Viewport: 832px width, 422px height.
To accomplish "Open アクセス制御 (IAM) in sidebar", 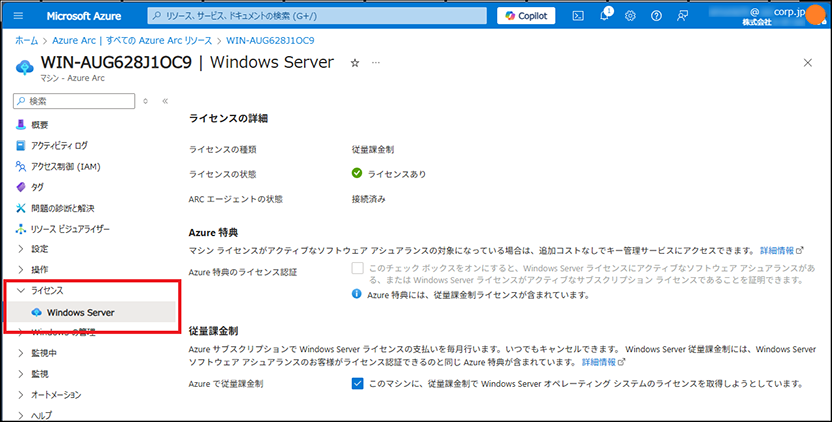I will pos(66,167).
